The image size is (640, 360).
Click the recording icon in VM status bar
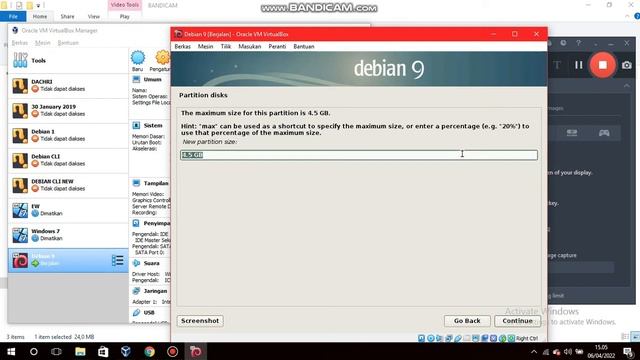(x=484, y=338)
